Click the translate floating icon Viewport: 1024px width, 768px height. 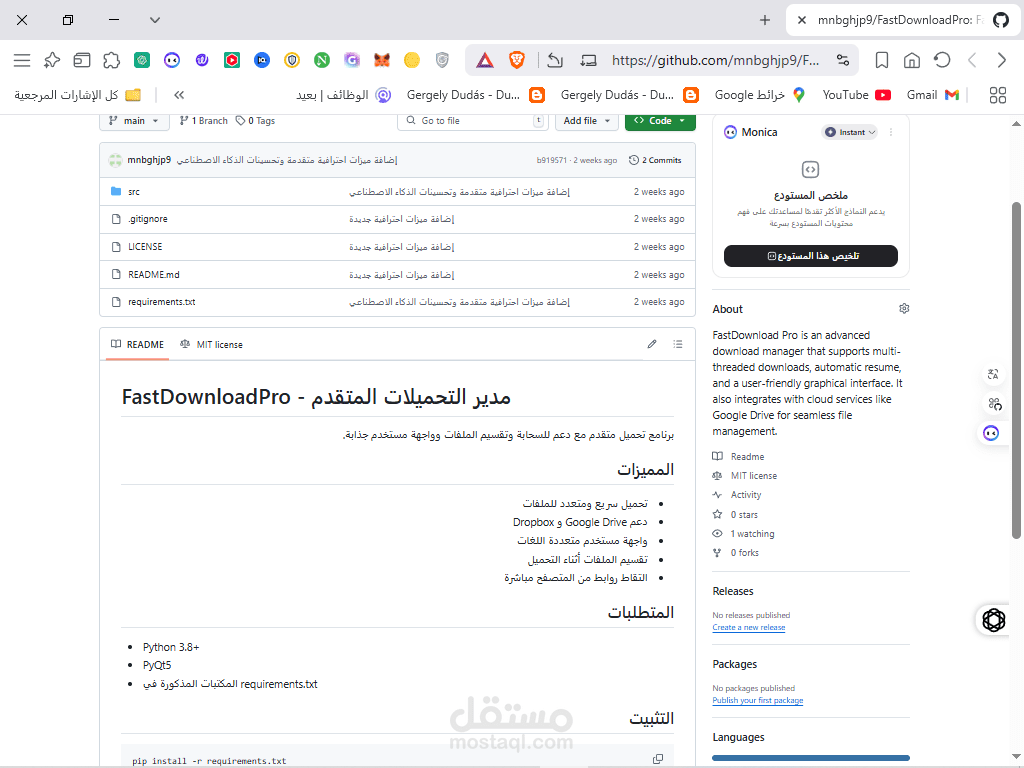tap(993, 374)
